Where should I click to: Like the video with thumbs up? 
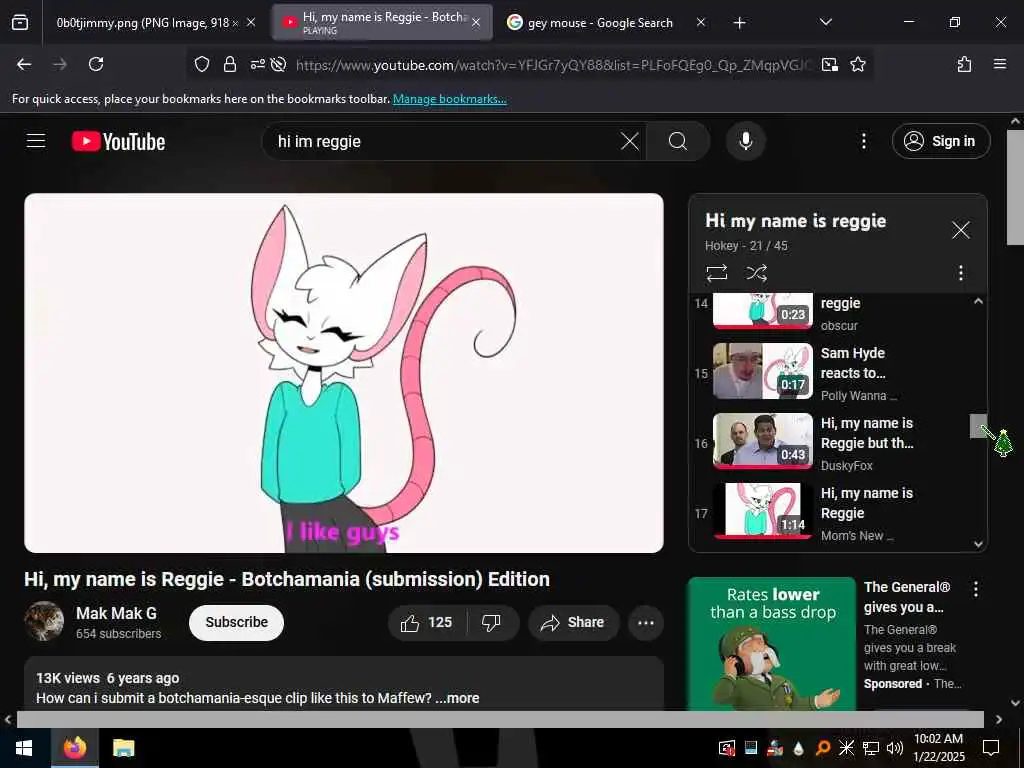click(428, 622)
